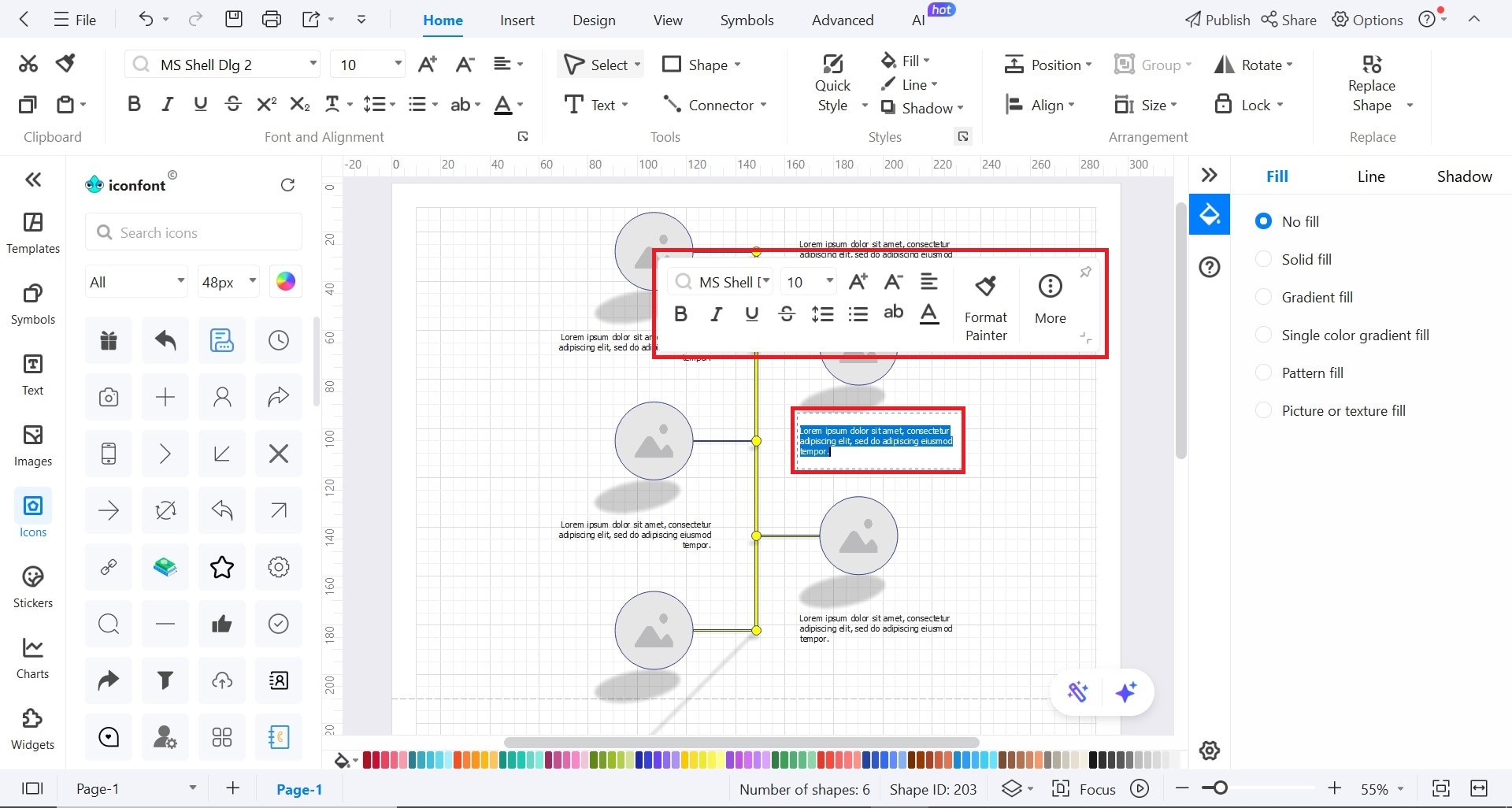Open the Widgets sidebar panel

[33, 729]
